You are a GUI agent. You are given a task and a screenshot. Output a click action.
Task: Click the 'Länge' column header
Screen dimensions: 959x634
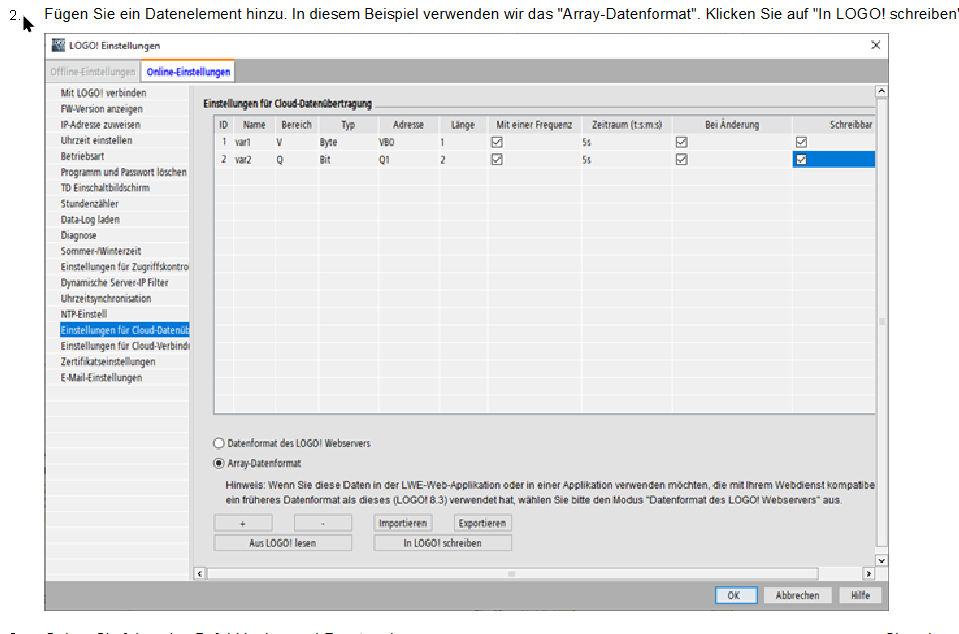tap(463, 125)
